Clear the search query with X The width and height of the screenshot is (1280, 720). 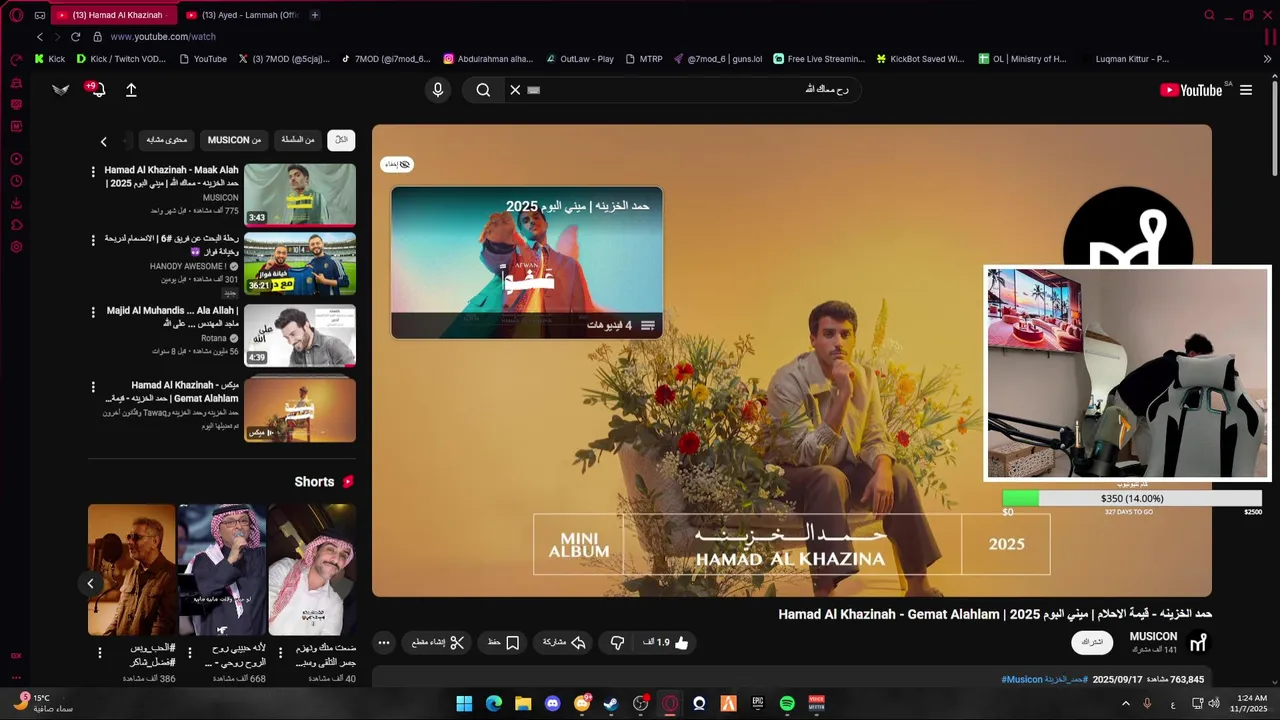515,90
